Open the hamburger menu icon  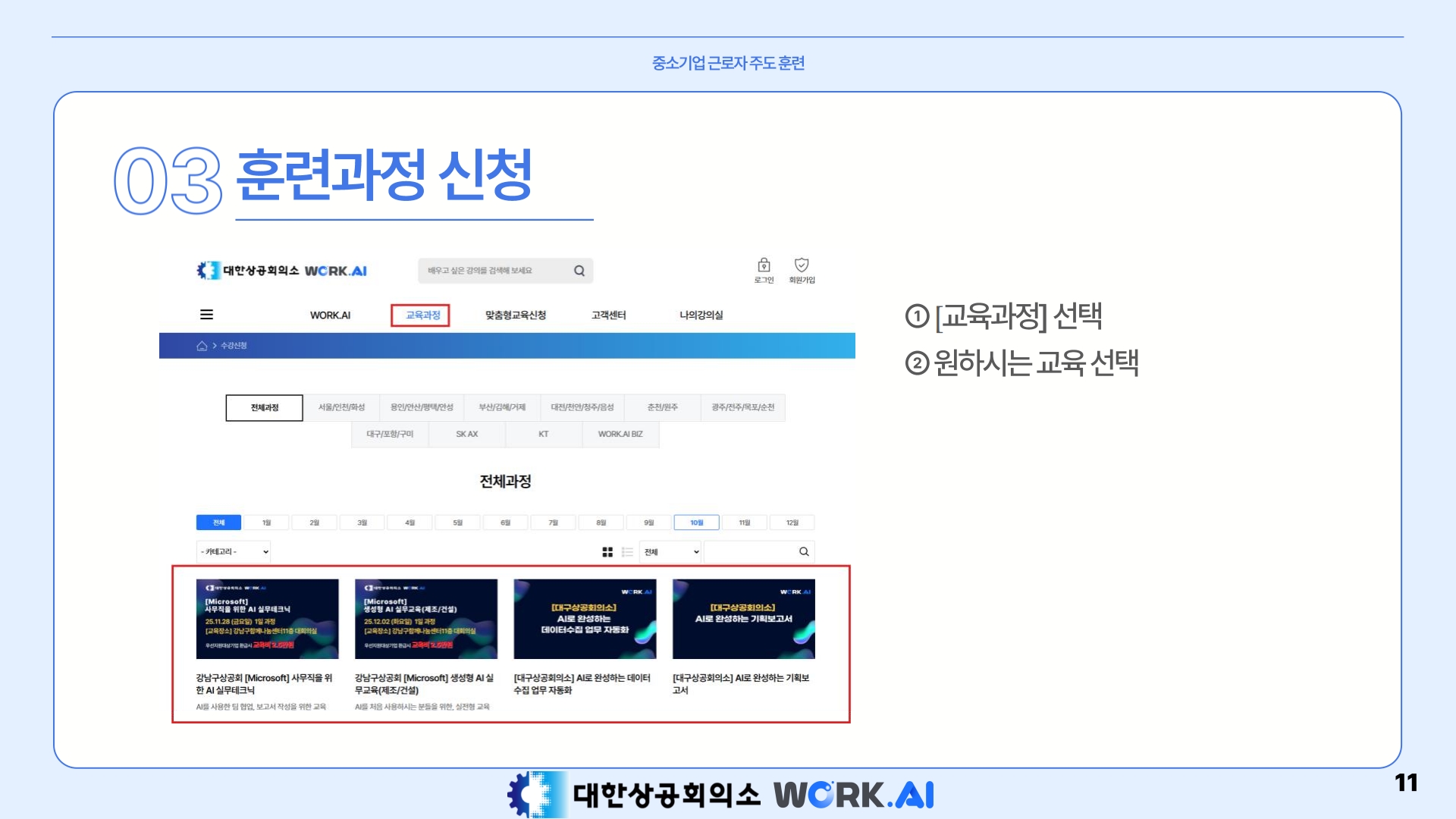[x=206, y=315]
